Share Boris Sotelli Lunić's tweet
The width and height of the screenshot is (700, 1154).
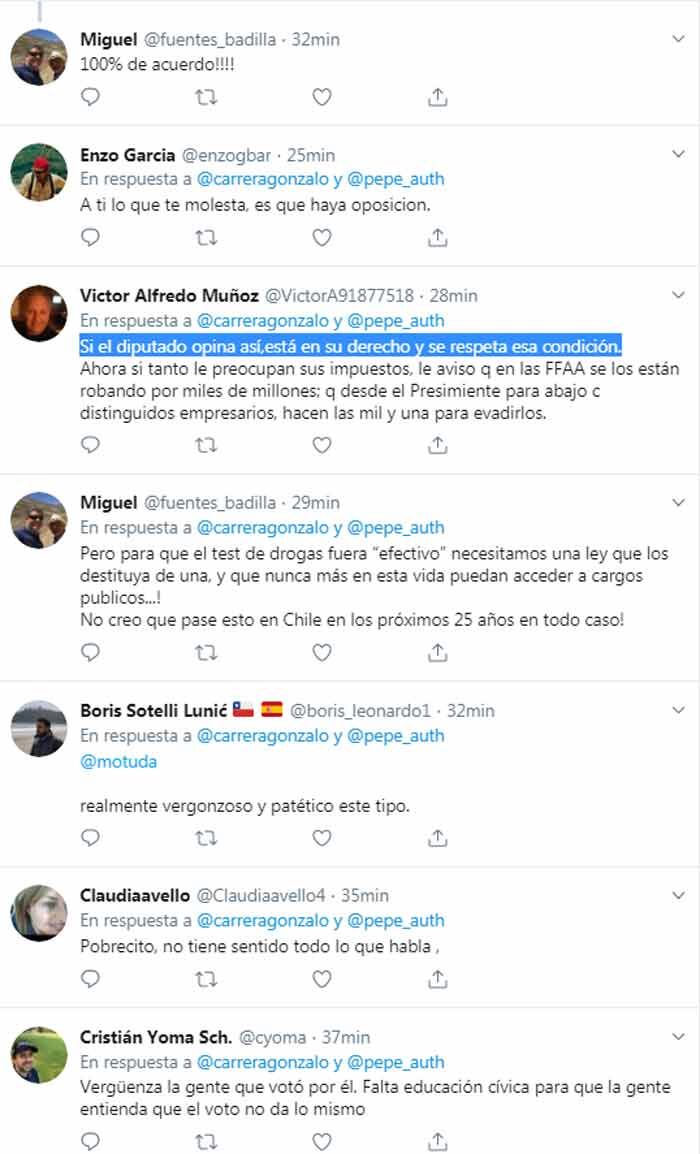tap(437, 838)
